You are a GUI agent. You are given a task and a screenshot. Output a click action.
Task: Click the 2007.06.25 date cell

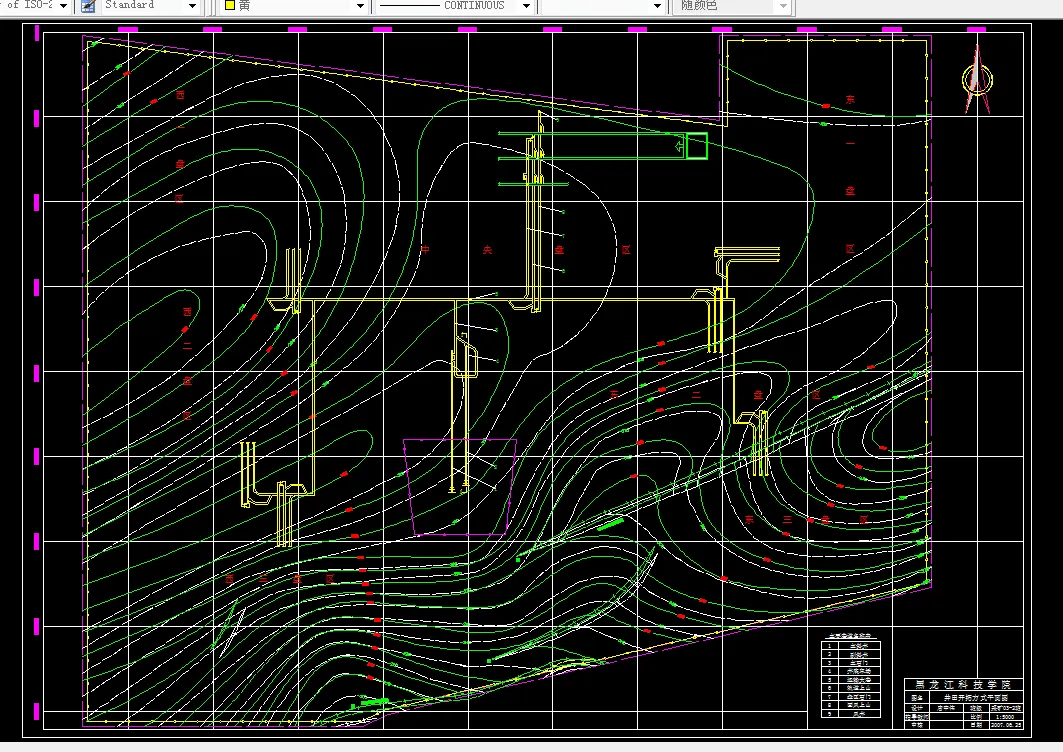1006,724
